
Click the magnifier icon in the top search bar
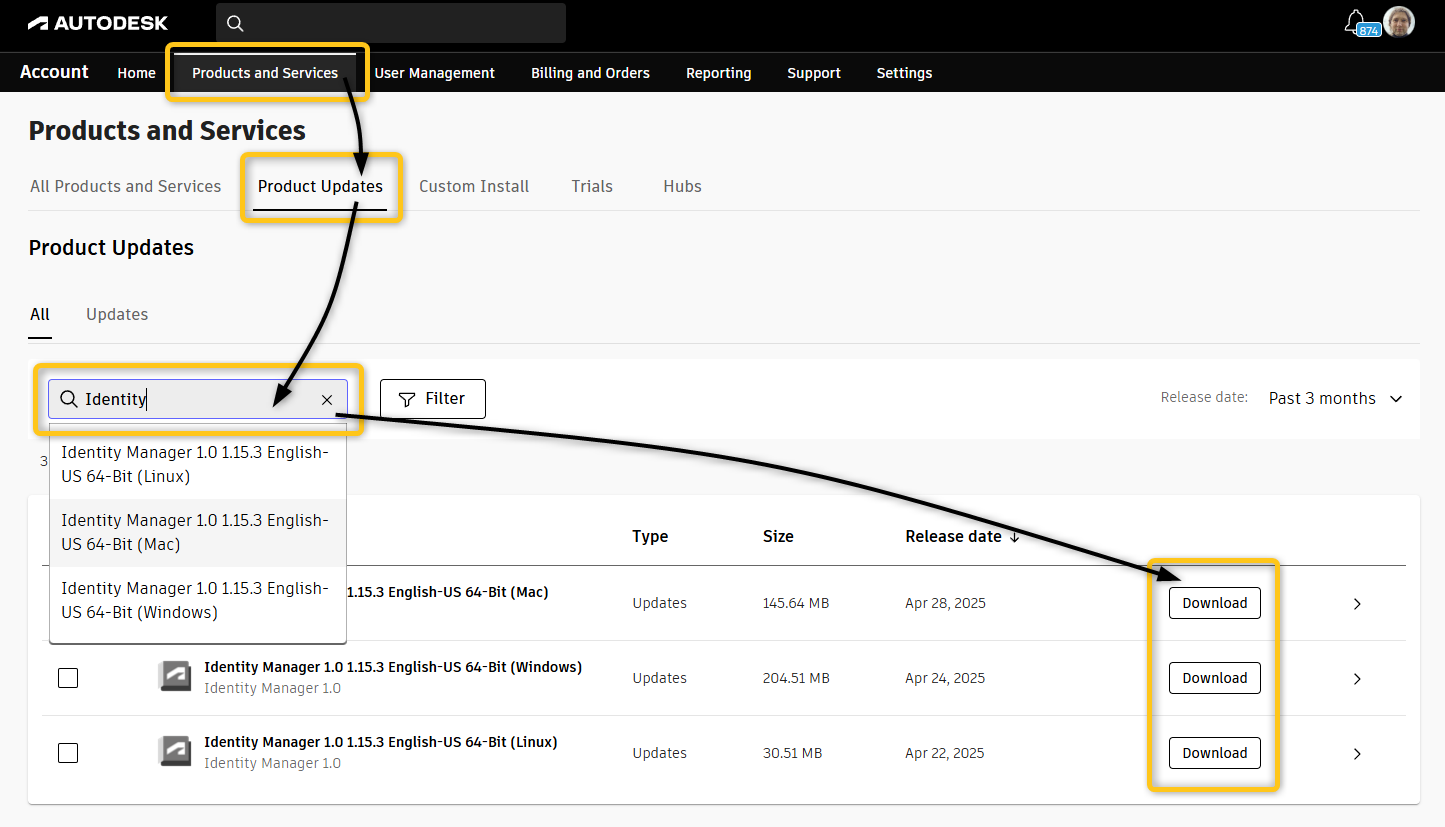[235, 22]
